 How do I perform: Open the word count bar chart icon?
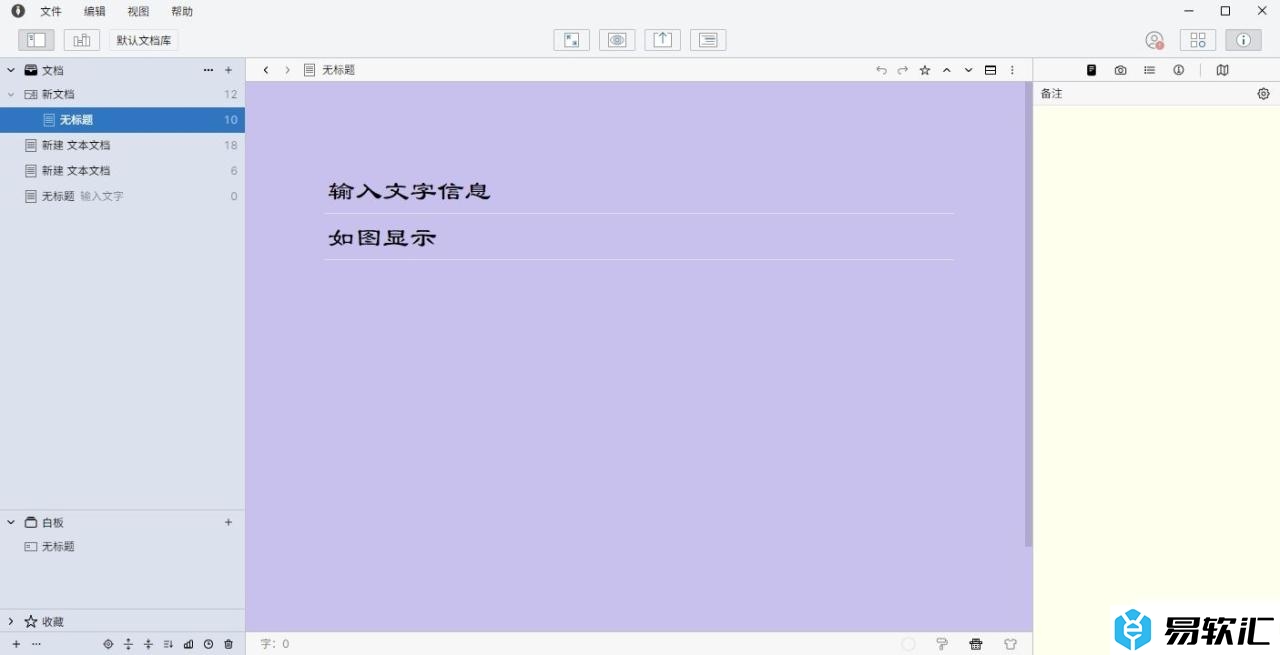[x=188, y=644]
